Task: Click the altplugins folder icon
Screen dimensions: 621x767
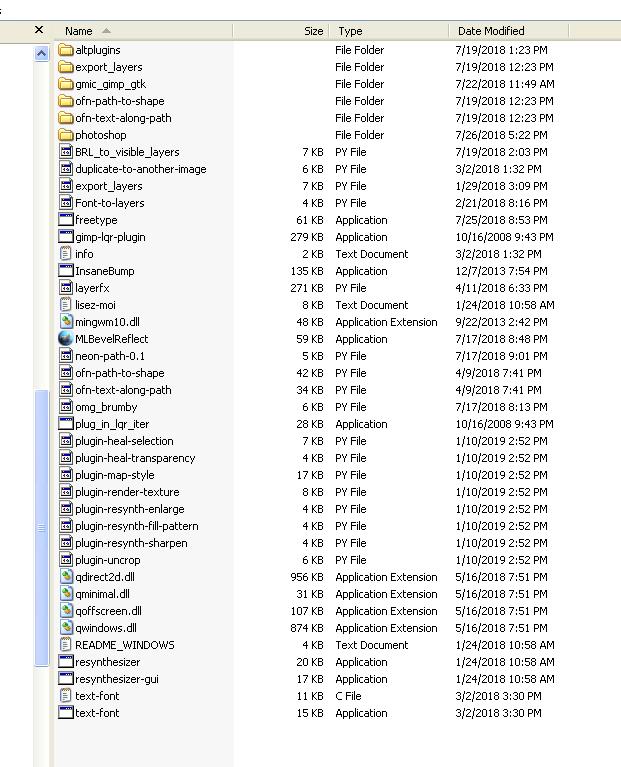Action: point(66,50)
